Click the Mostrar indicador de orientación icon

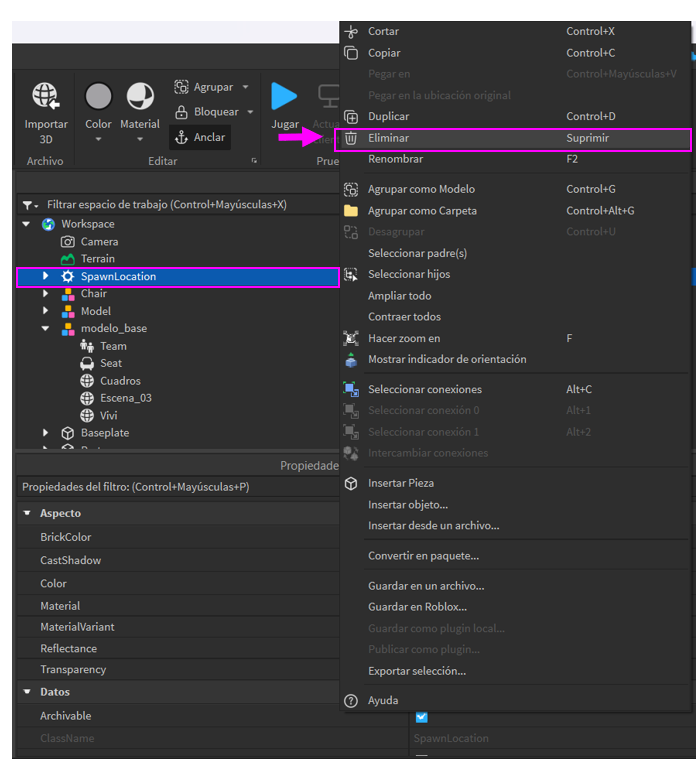[x=351, y=360]
